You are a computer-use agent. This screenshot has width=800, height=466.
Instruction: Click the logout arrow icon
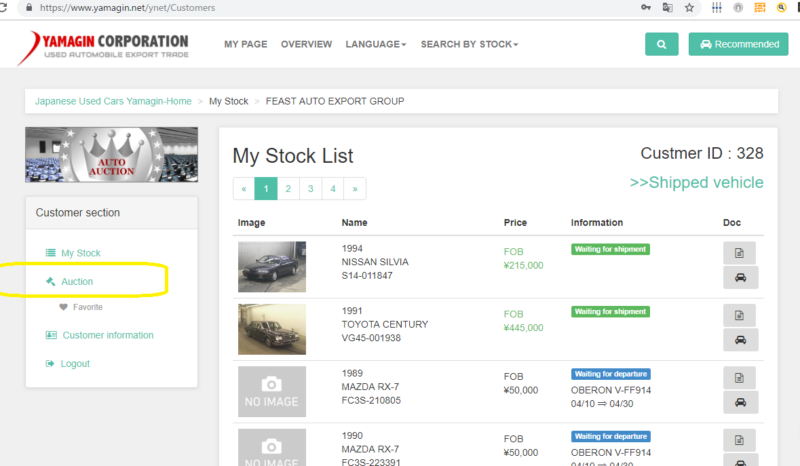pyautogui.click(x=50, y=363)
